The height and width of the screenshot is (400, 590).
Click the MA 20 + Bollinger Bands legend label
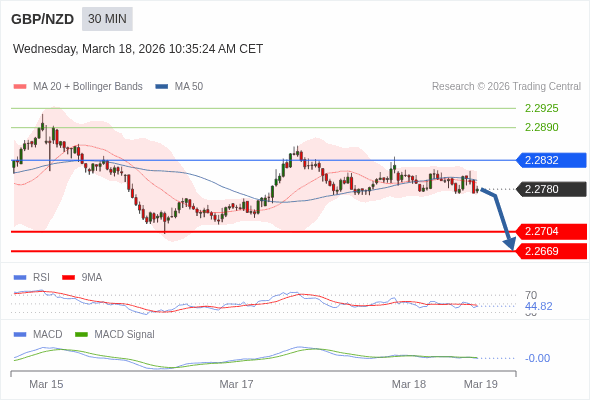pos(88,87)
